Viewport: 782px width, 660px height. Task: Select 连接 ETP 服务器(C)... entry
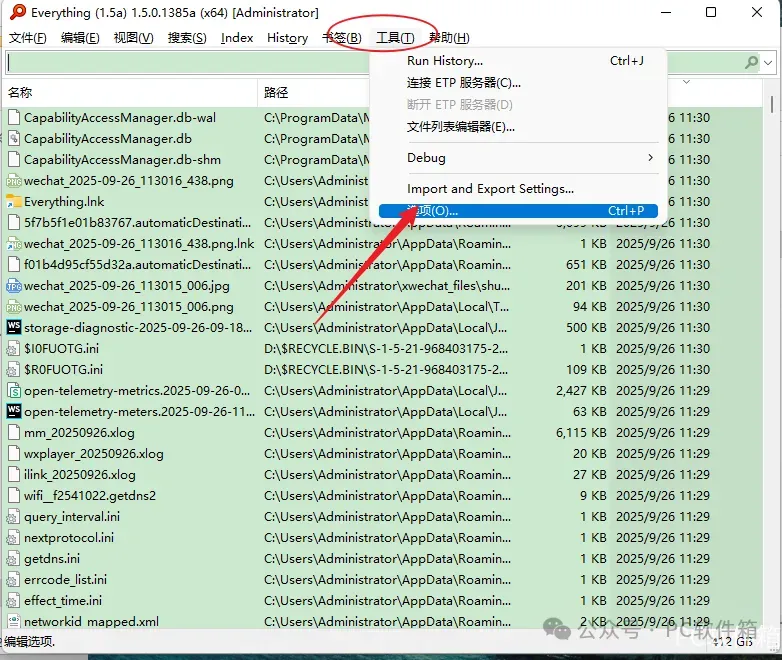[518, 83]
